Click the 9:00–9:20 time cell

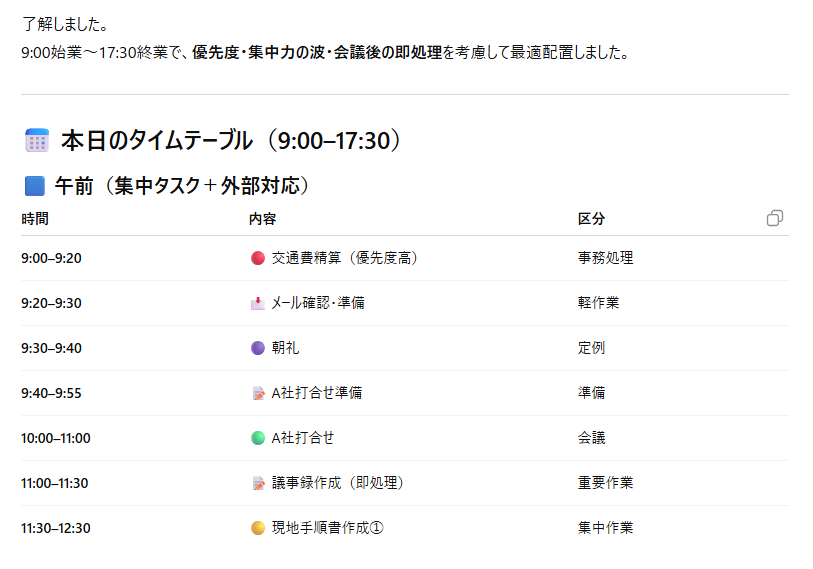click(x=51, y=258)
